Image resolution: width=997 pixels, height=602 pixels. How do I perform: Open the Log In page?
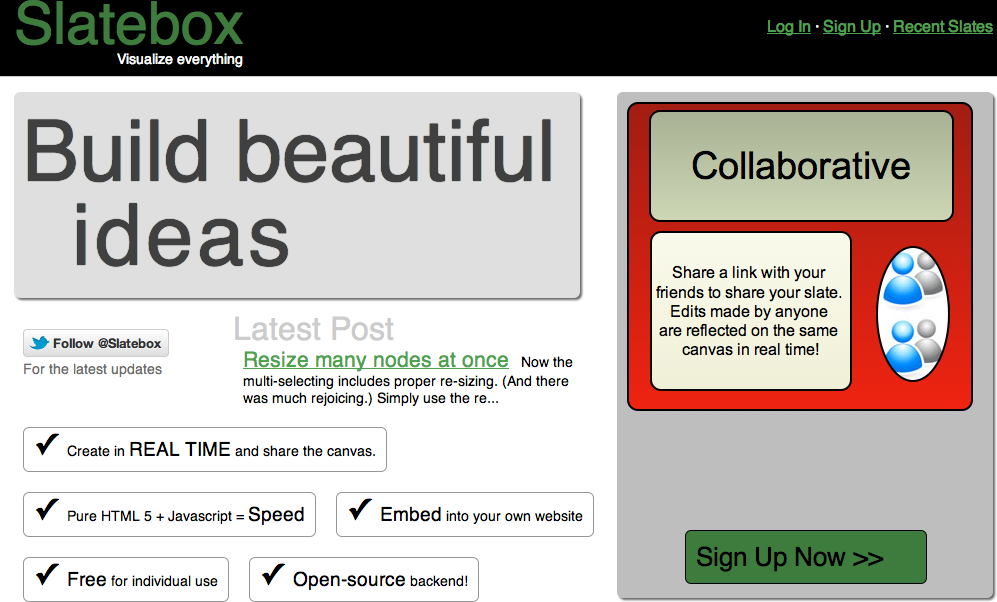click(x=788, y=27)
